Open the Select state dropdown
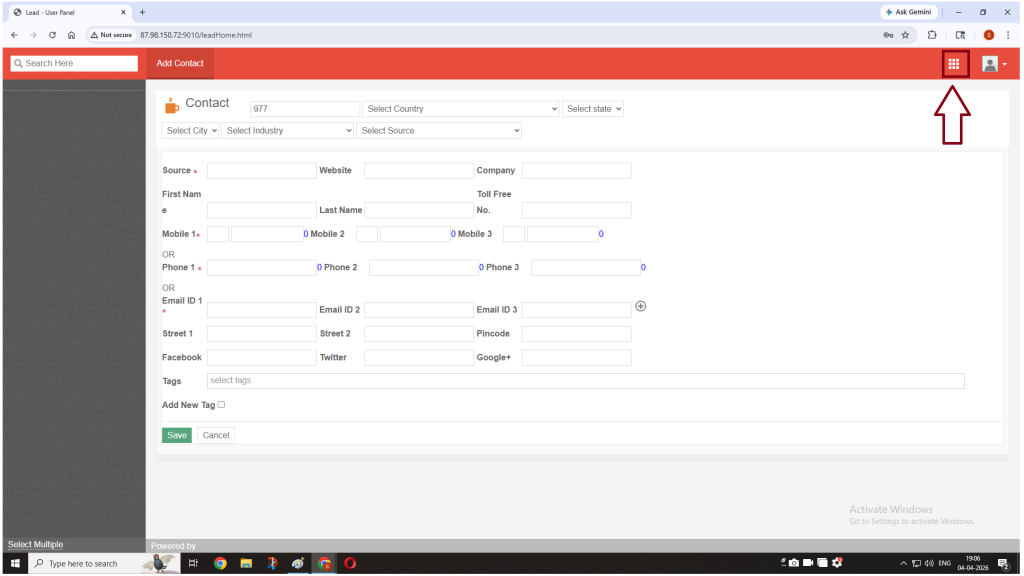The image size is (1024, 576). click(x=593, y=109)
